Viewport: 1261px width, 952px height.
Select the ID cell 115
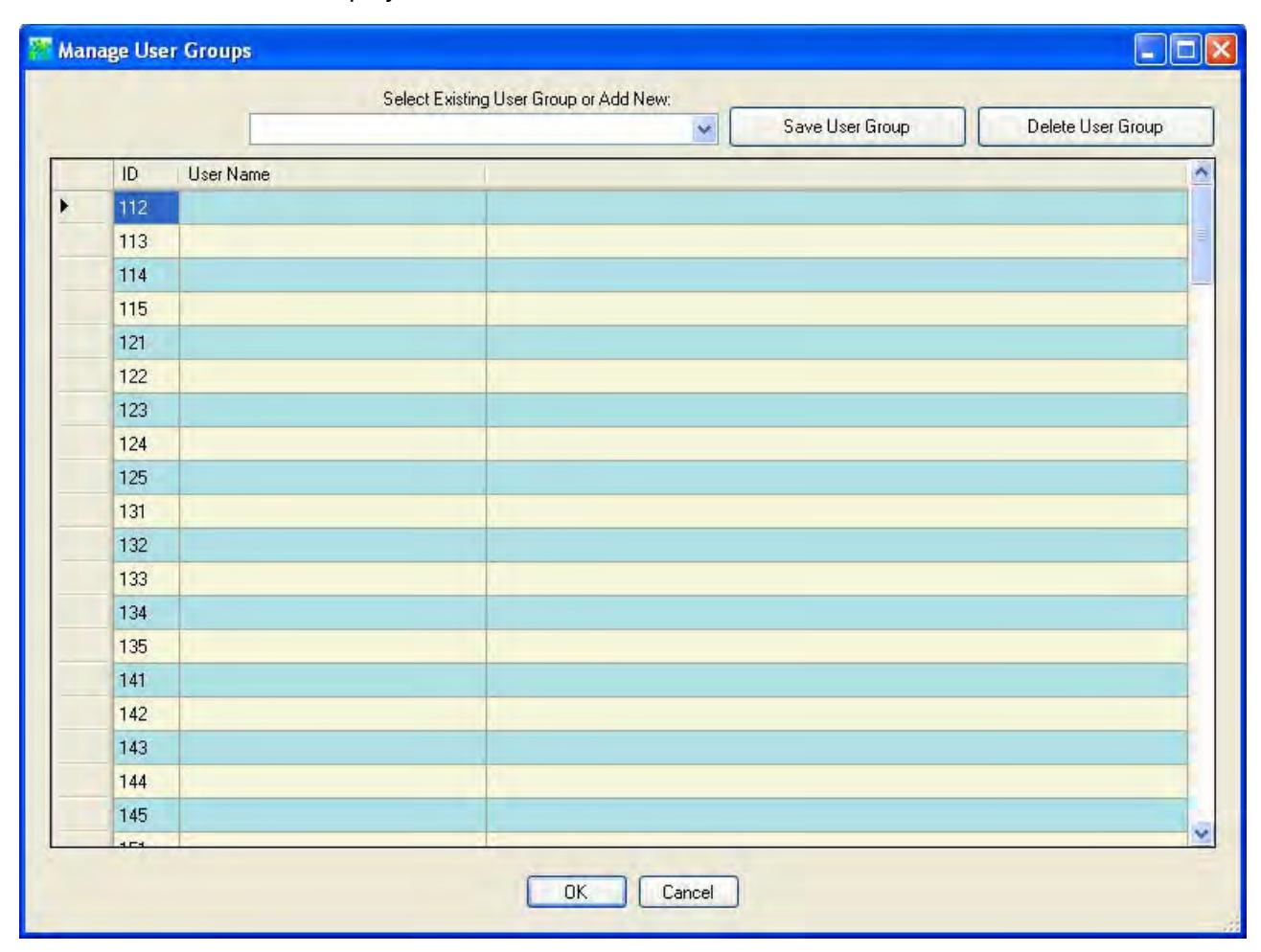[x=146, y=309]
